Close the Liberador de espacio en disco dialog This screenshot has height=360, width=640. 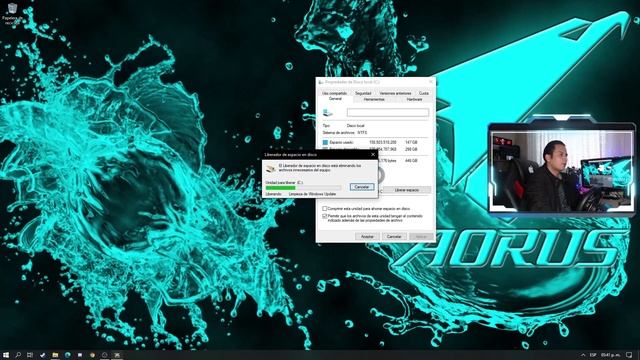coord(373,155)
